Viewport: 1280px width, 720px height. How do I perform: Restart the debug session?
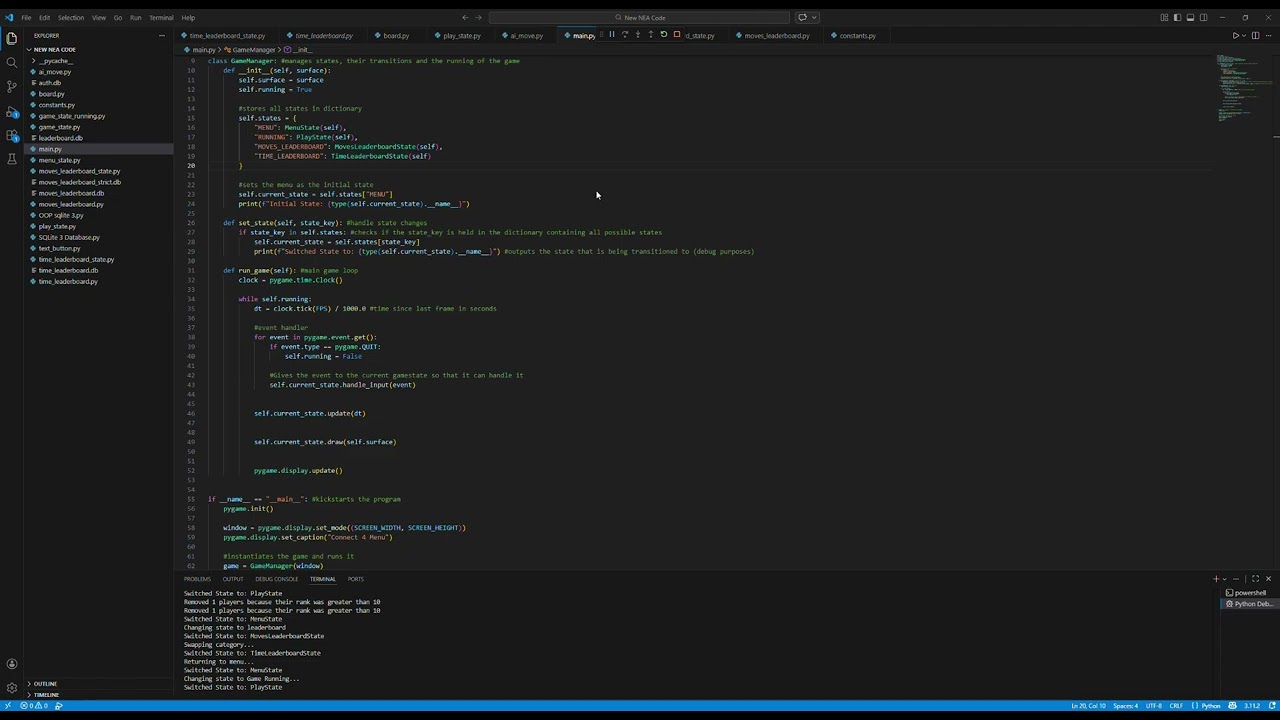pos(663,35)
